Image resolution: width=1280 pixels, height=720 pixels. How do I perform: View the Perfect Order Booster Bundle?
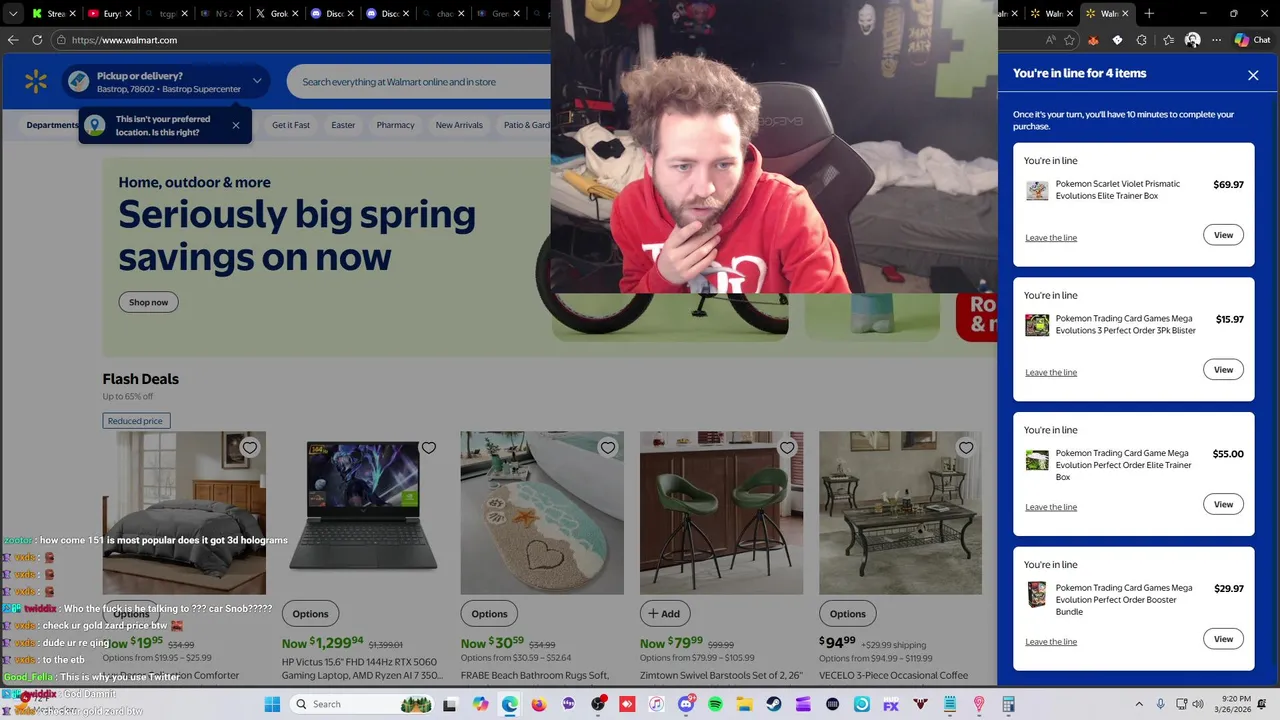coord(1223,639)
